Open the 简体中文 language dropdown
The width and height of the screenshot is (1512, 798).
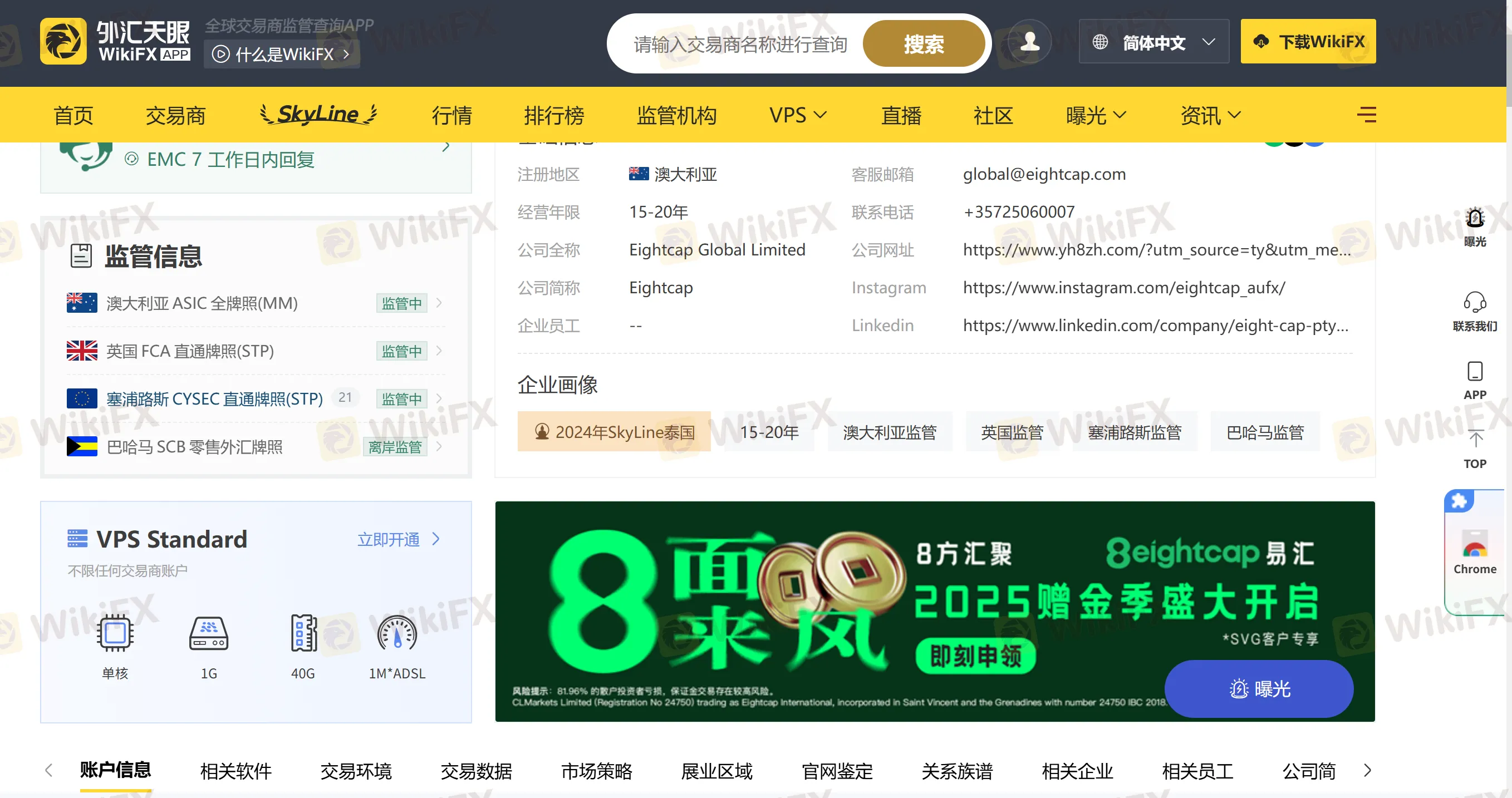[x=1153, y=42]
